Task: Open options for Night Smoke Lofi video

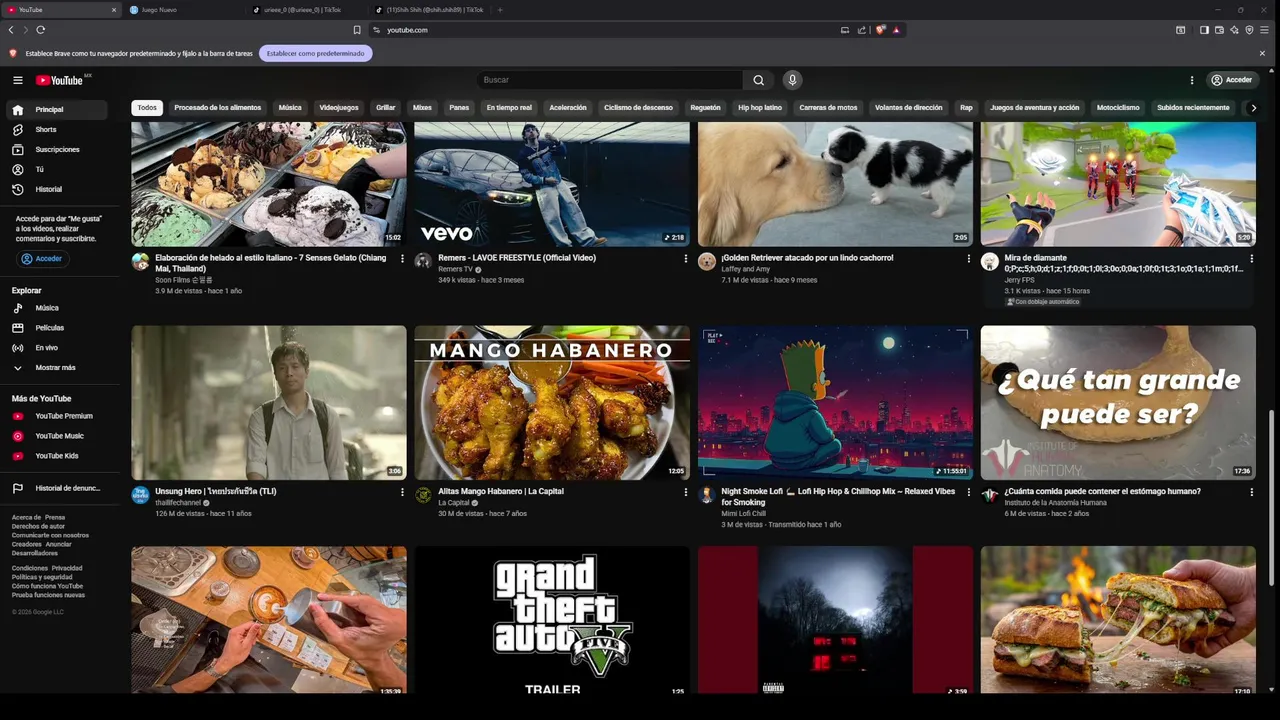Action: [969, 492]
